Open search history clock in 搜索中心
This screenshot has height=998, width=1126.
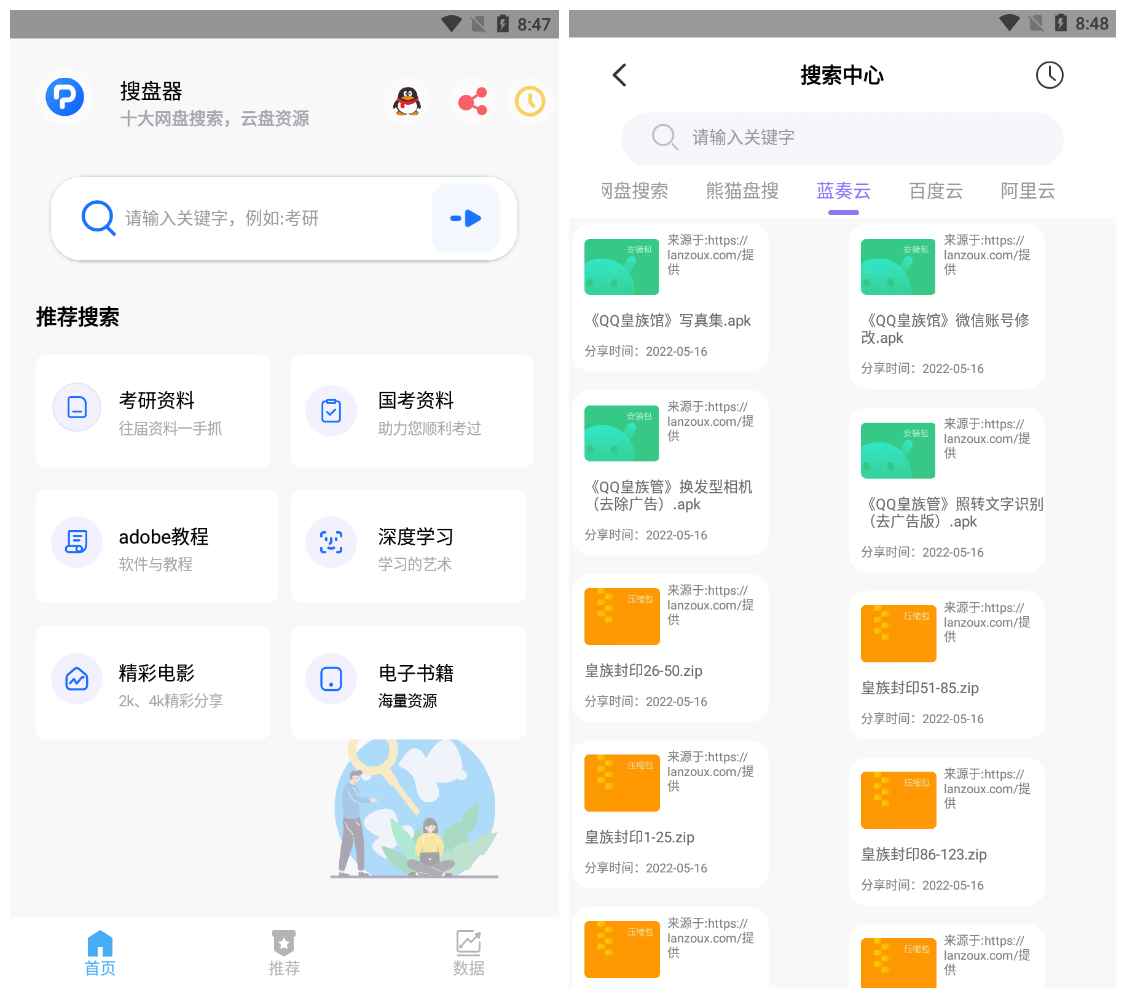tap(1049, 75)
